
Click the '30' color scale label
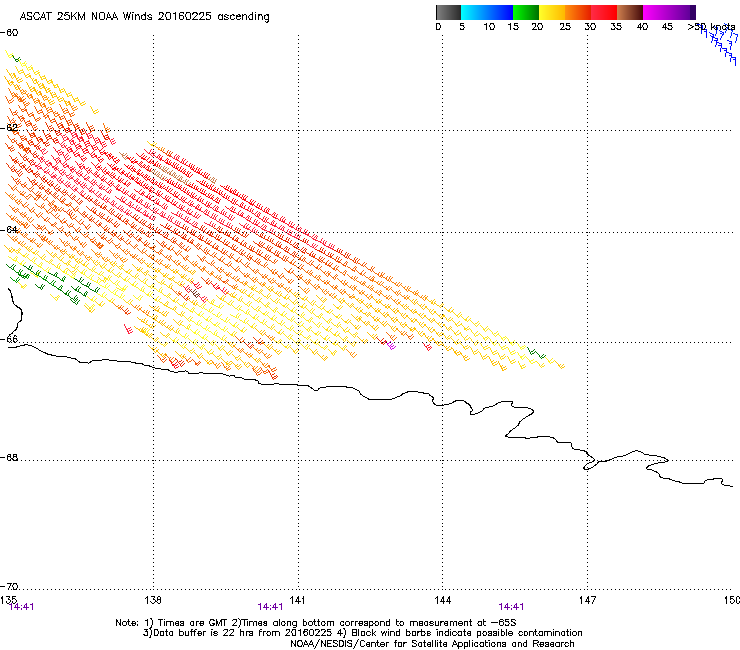coord(590,27)
